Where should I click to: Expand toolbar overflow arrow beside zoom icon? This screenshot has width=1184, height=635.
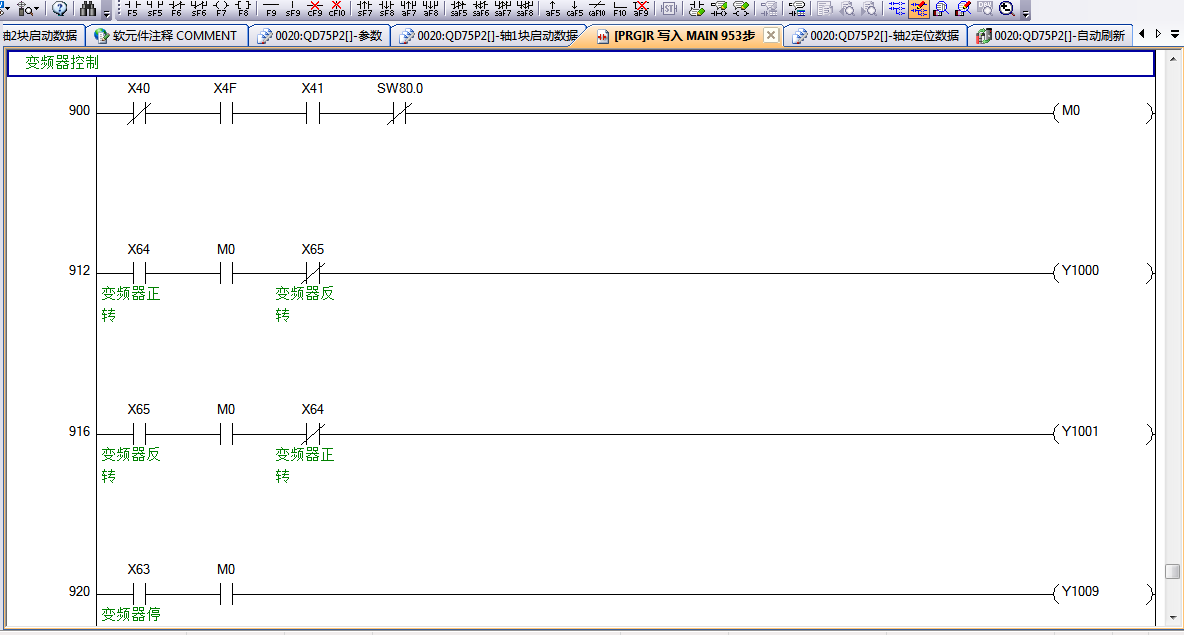pyautogui.click(x=1025, y=10)
